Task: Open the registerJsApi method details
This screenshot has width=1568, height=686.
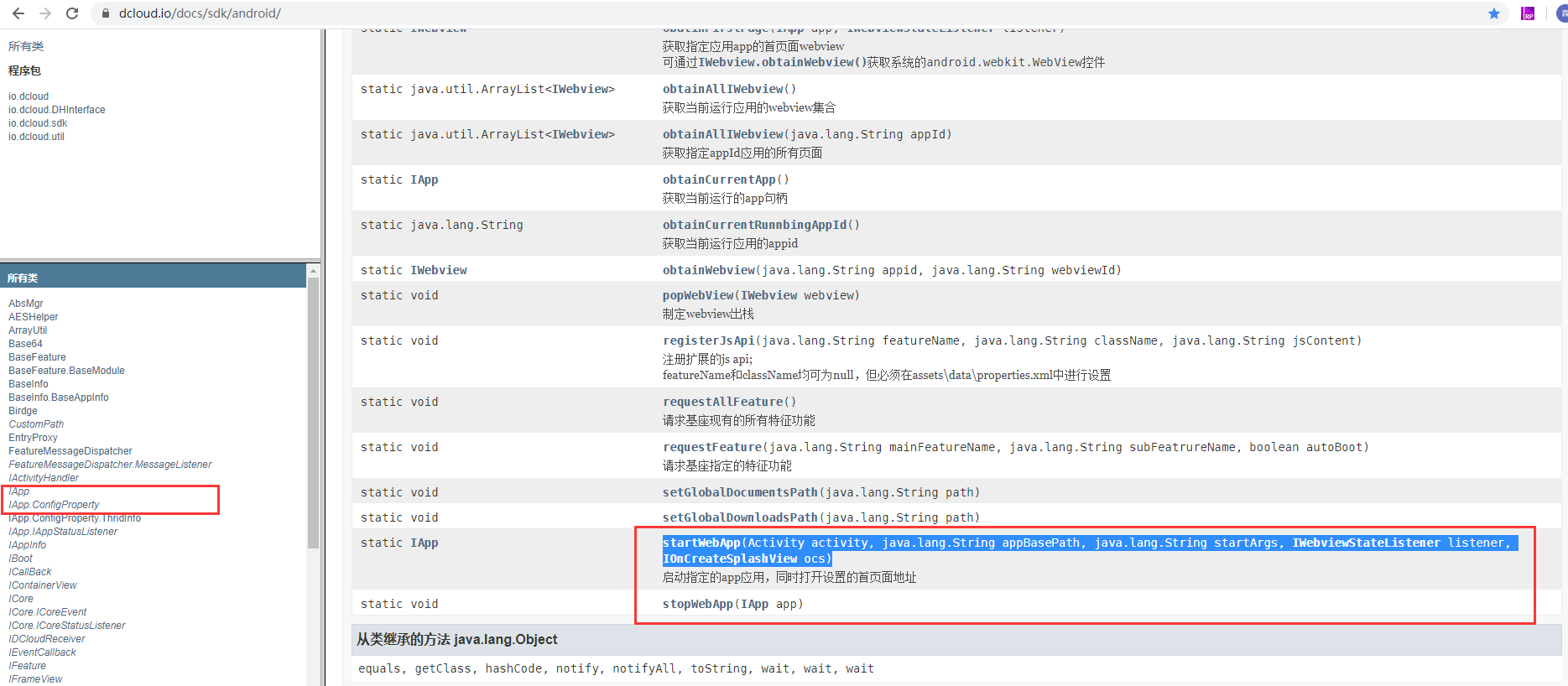Action: pyautogui.click(x=708, y=340)
